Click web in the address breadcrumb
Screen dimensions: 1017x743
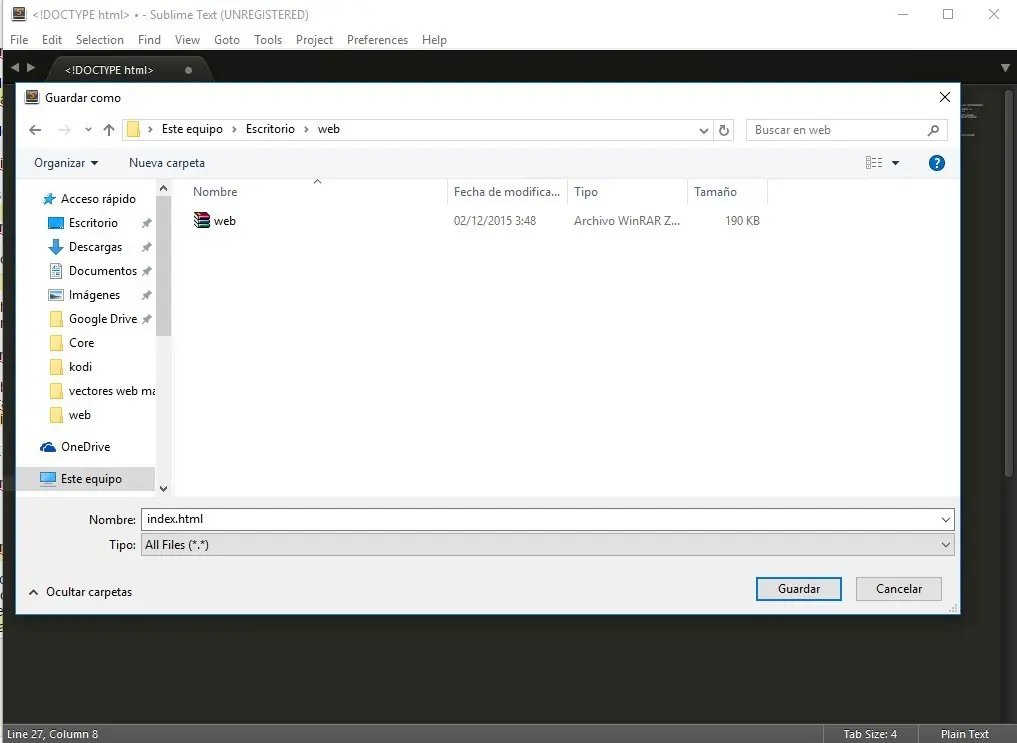329,129
